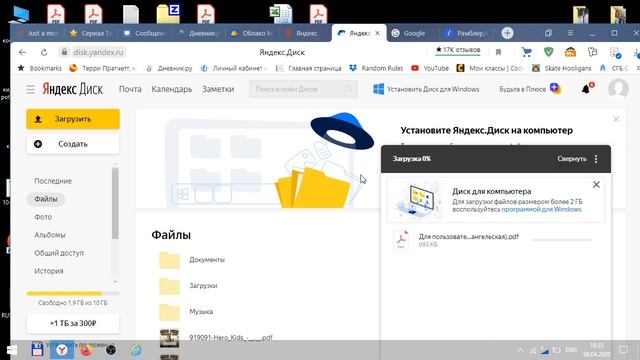Open the Yandex Disk hamburger menu
This screenshot has width=640, height=360.
[x=31, y=89]
